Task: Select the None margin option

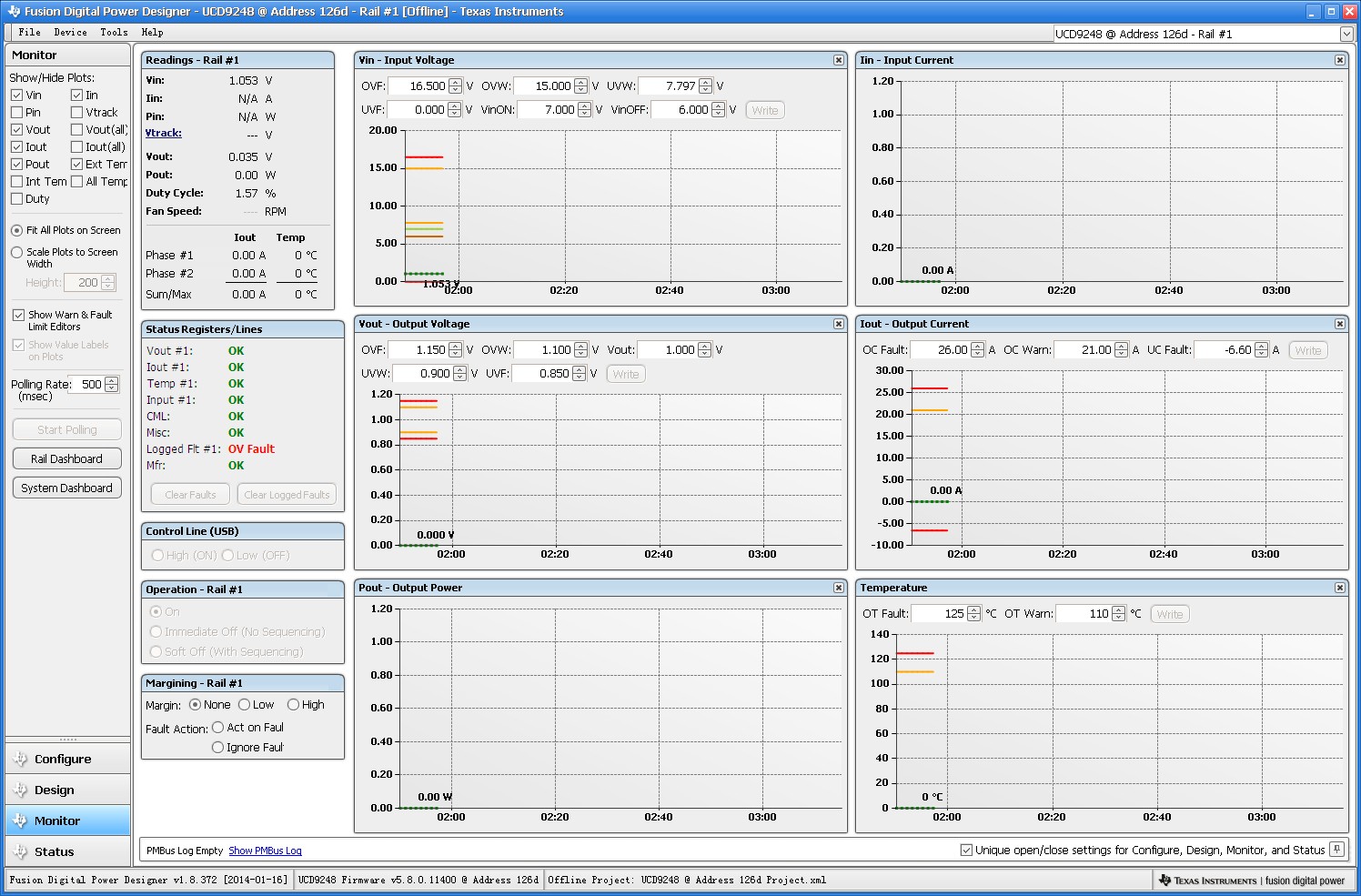Action: pos(195,704)
